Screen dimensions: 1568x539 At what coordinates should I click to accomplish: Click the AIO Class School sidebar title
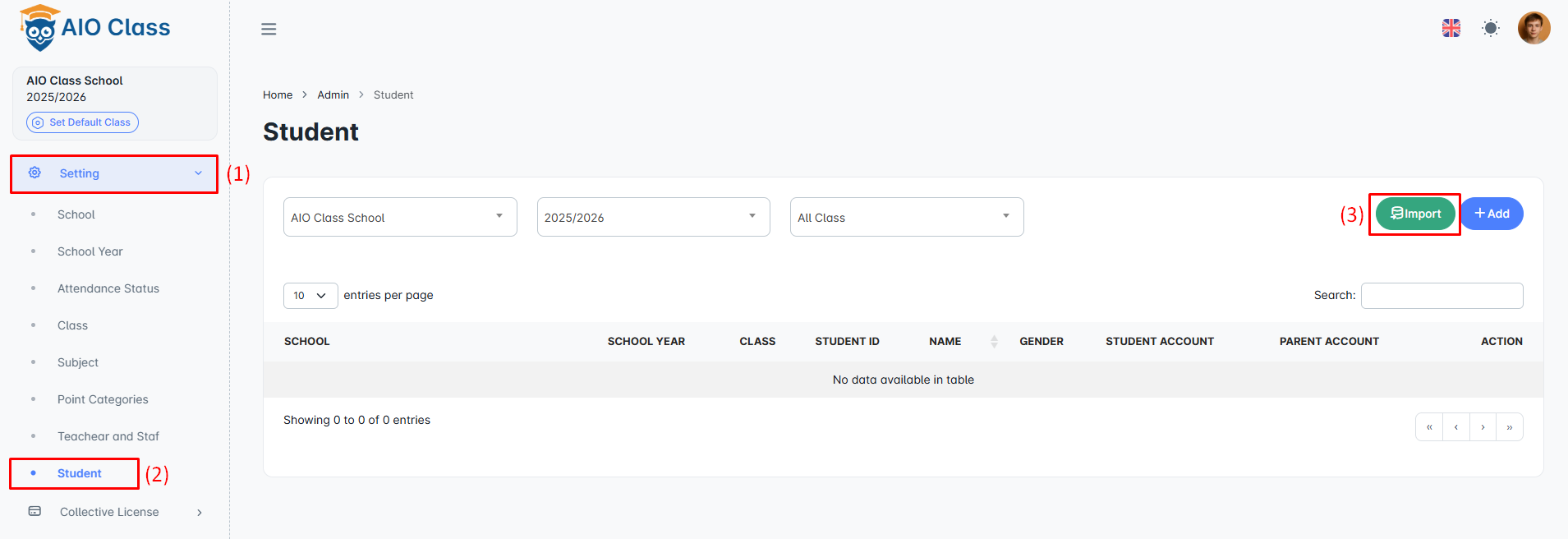pyautogui.click(x=75, y=81)
